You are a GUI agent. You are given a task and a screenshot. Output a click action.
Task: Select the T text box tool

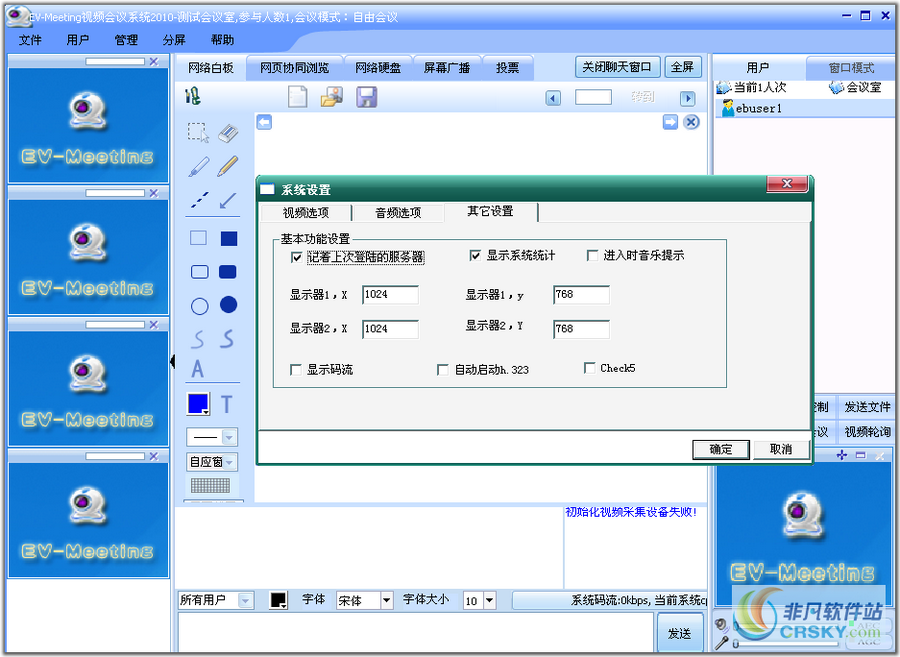(227, 405)
